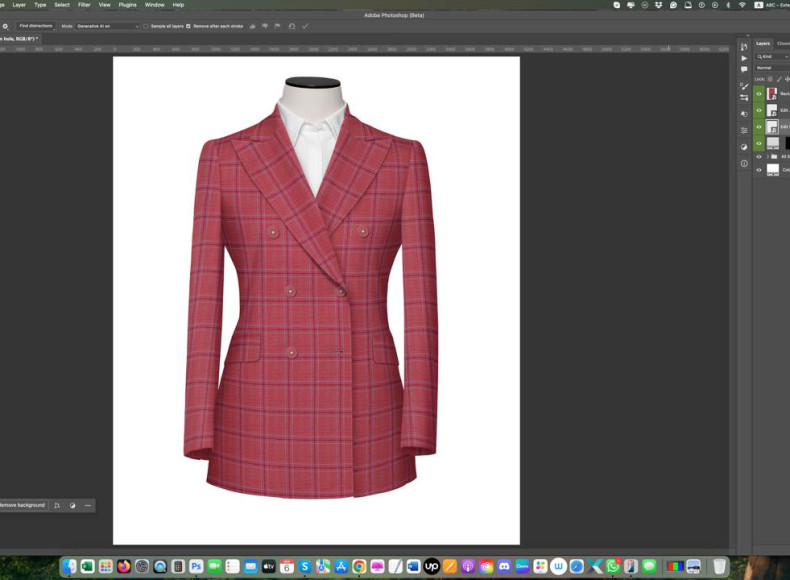
Task: Open the Remove tool preset picker gear
Action: (5, 26)
